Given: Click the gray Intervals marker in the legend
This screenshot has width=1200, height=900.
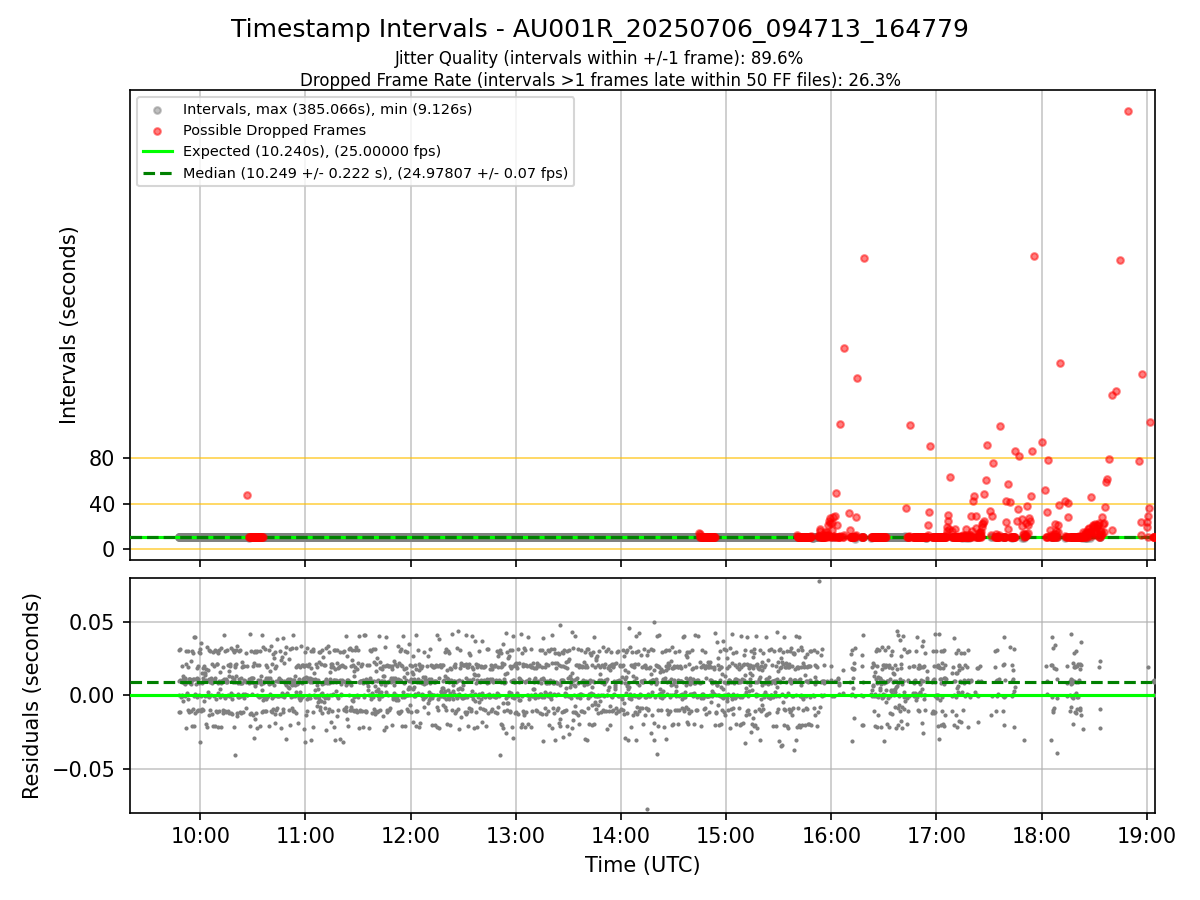Looking at the screenshot, I should [x=156, y=109].
